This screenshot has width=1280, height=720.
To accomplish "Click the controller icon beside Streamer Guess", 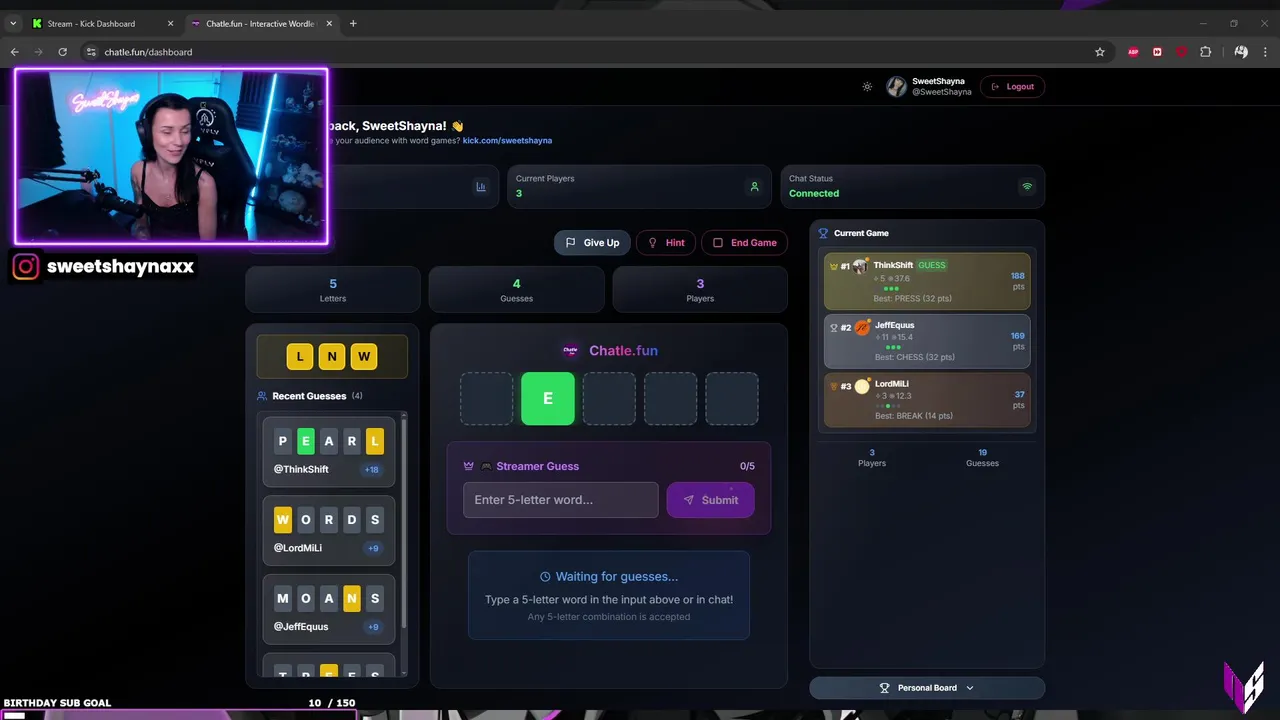I will (486, 466).
